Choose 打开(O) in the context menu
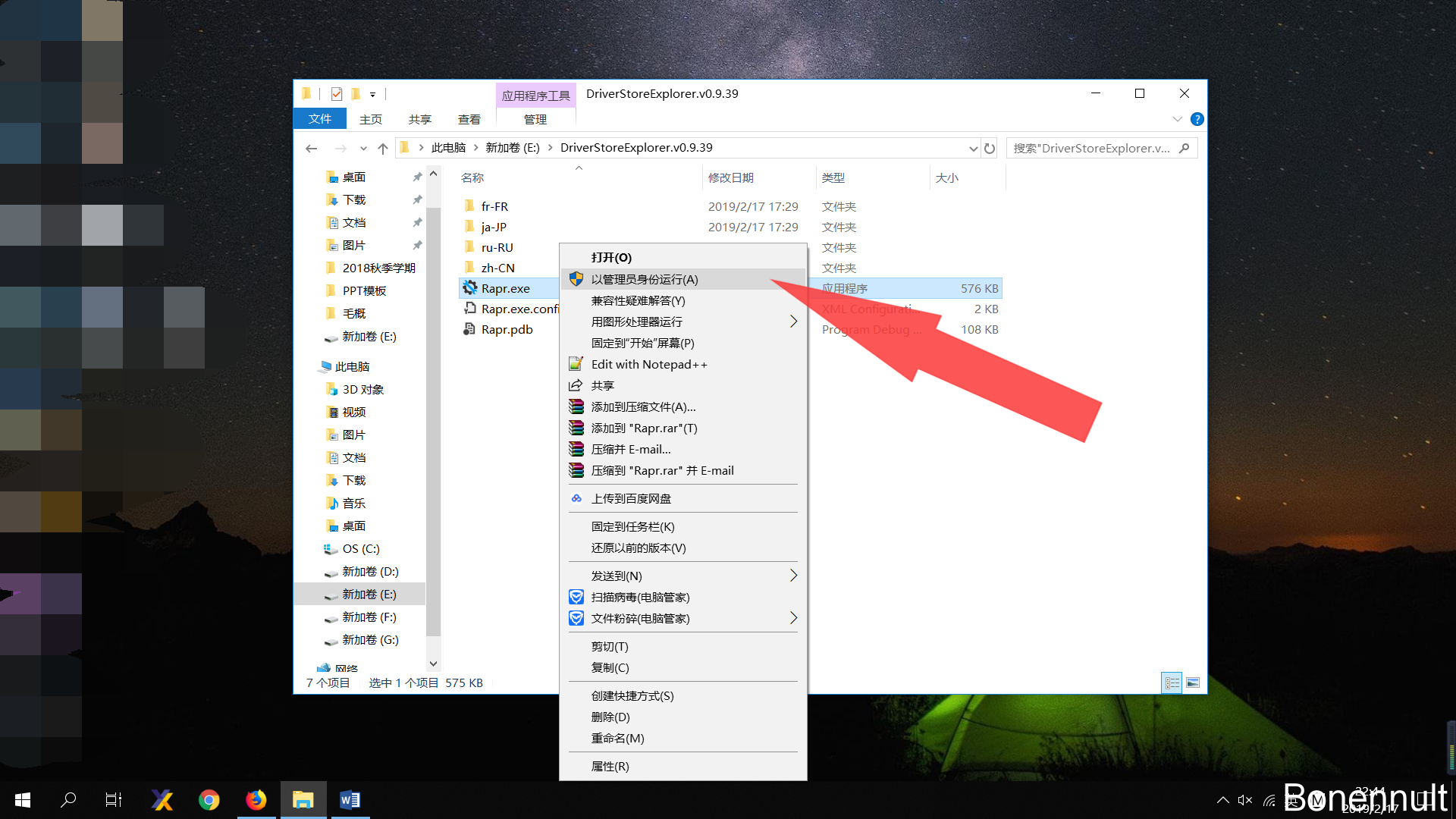1456x819 pixels. 682,258
